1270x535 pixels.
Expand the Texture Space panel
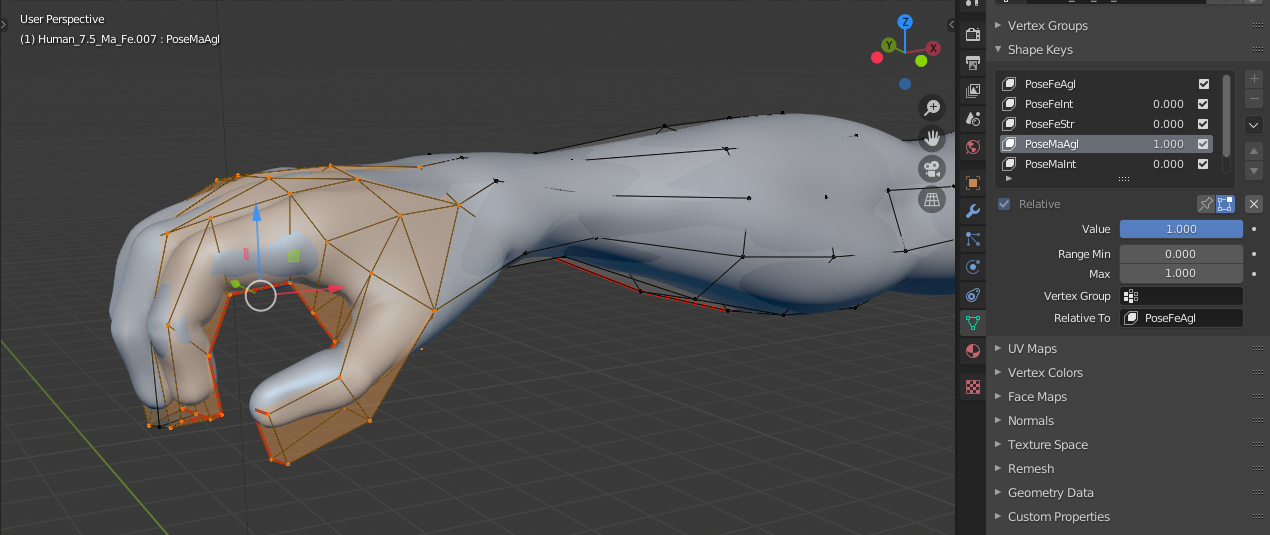tap(1047, 444)
